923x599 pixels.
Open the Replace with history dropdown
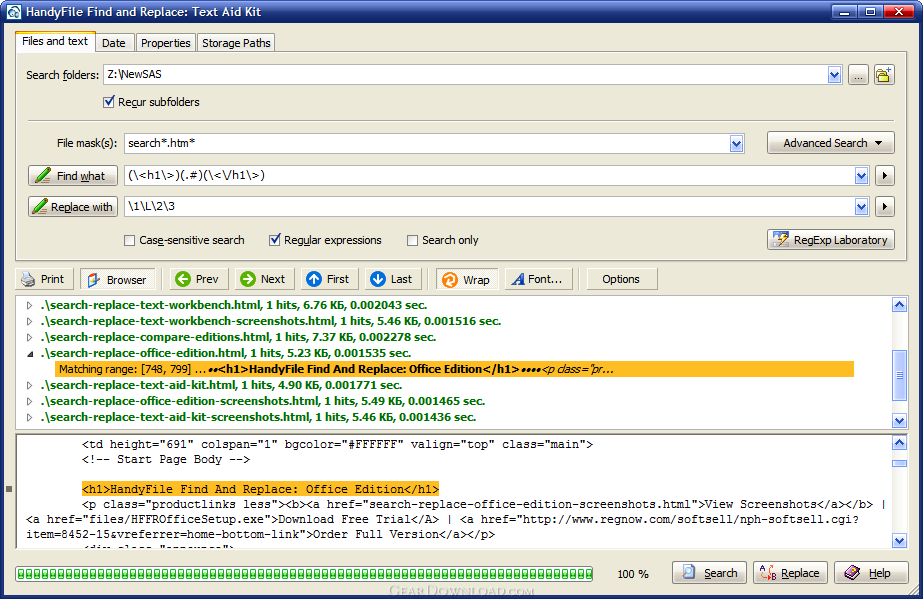pos(861,207)
